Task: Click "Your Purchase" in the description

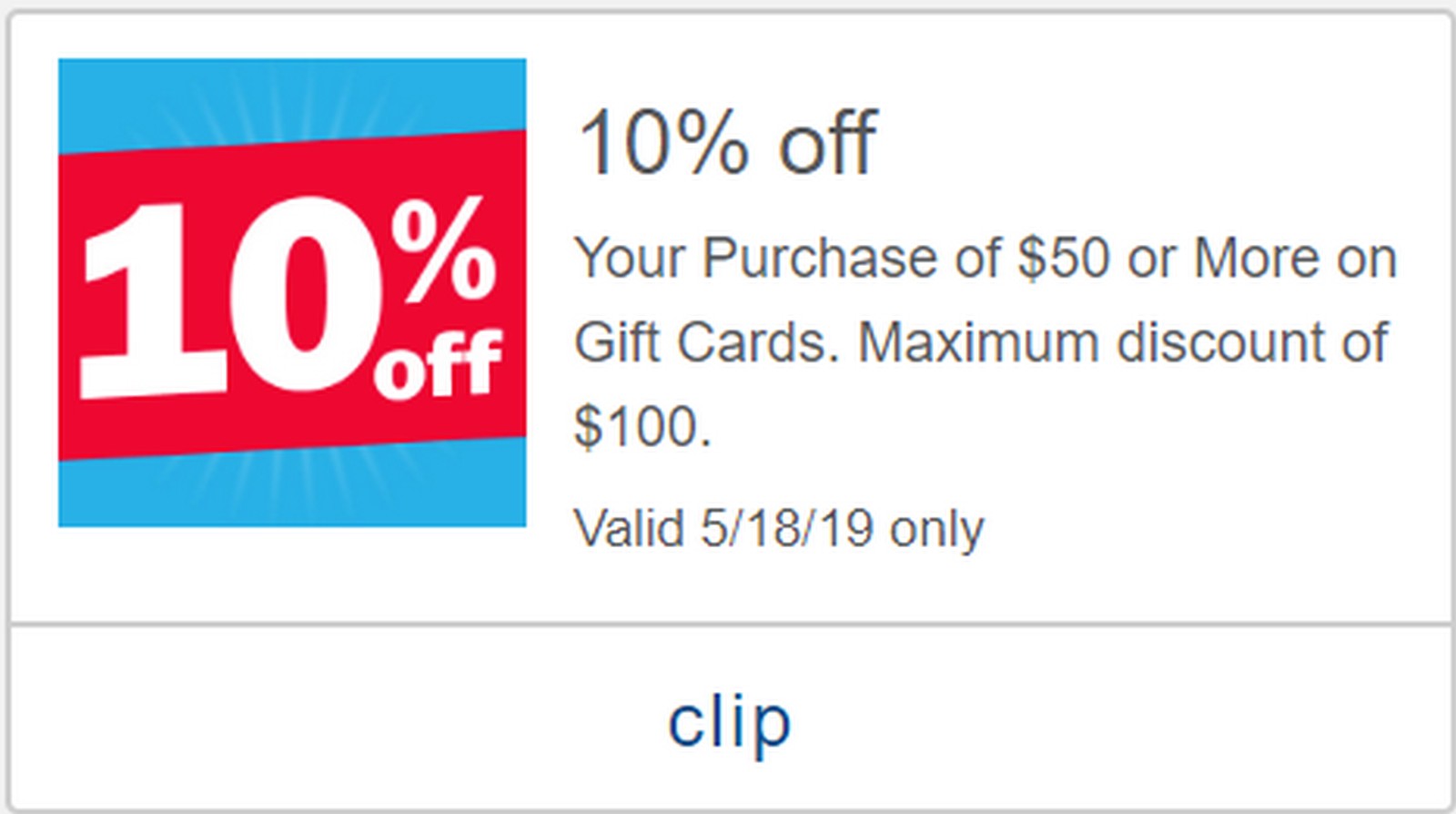Action: 757,258
